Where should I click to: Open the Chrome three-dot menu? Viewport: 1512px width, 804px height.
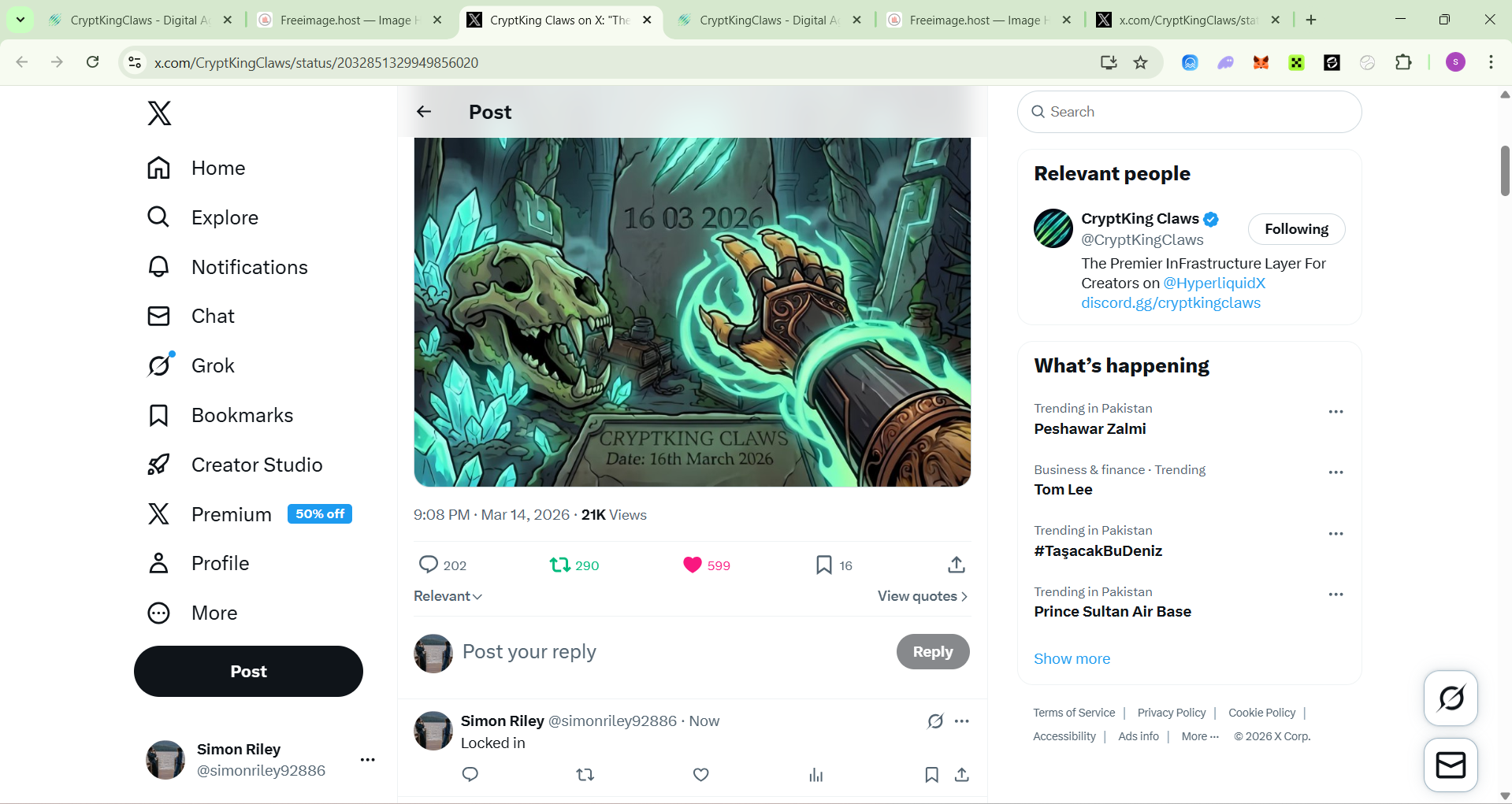point(1491,62)
